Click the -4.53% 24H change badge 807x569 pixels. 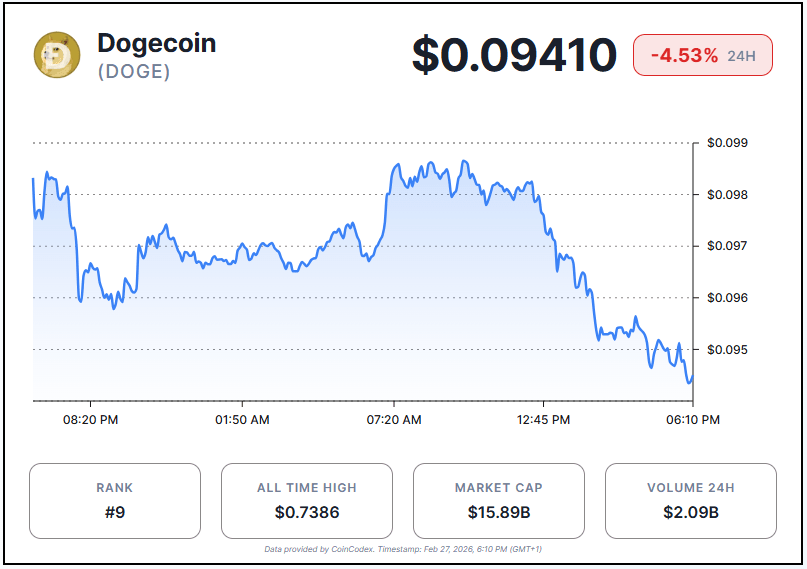click(702, 55)
